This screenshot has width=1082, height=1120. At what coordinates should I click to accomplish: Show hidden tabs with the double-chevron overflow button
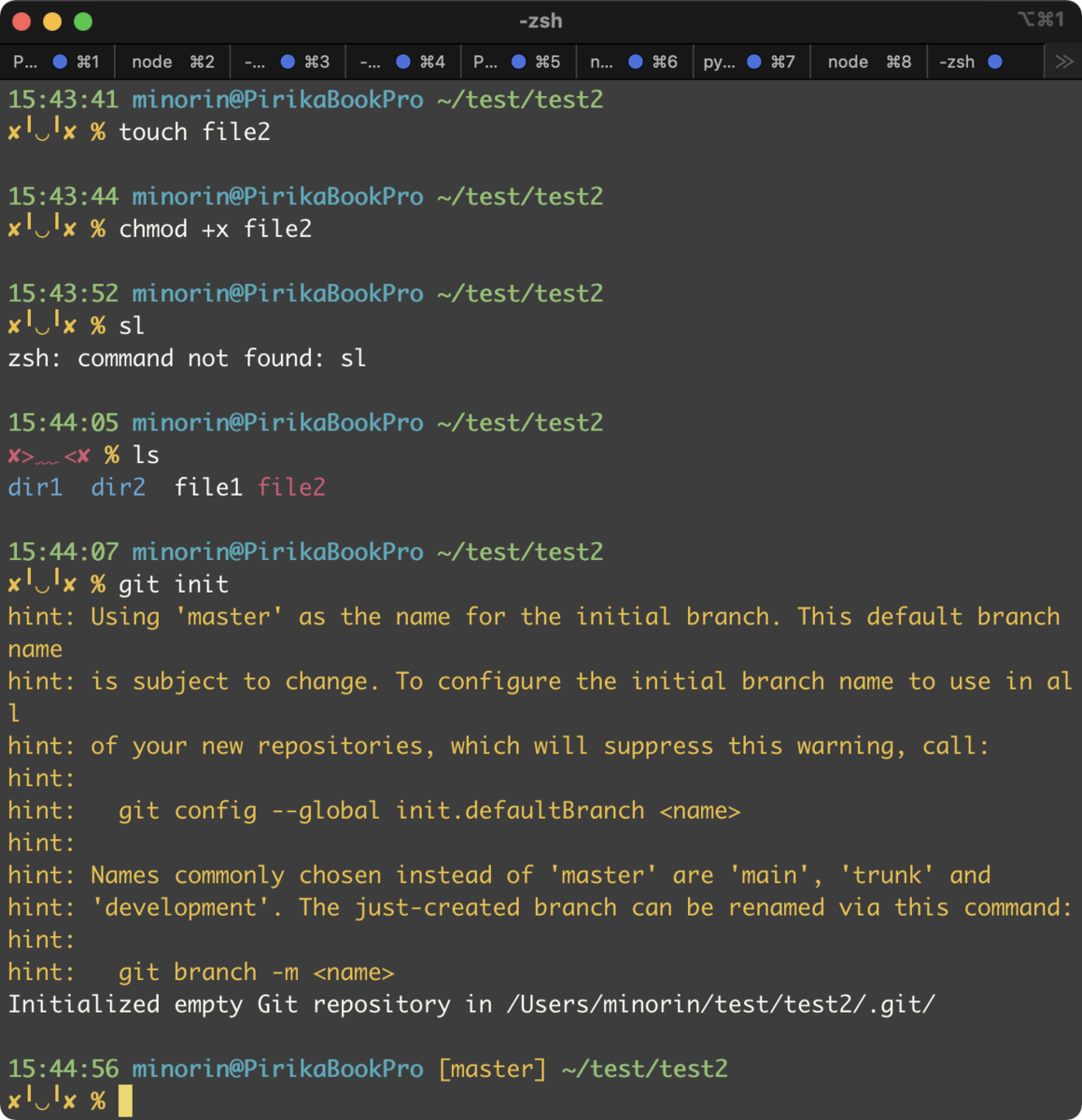[x=1063, y=62]
